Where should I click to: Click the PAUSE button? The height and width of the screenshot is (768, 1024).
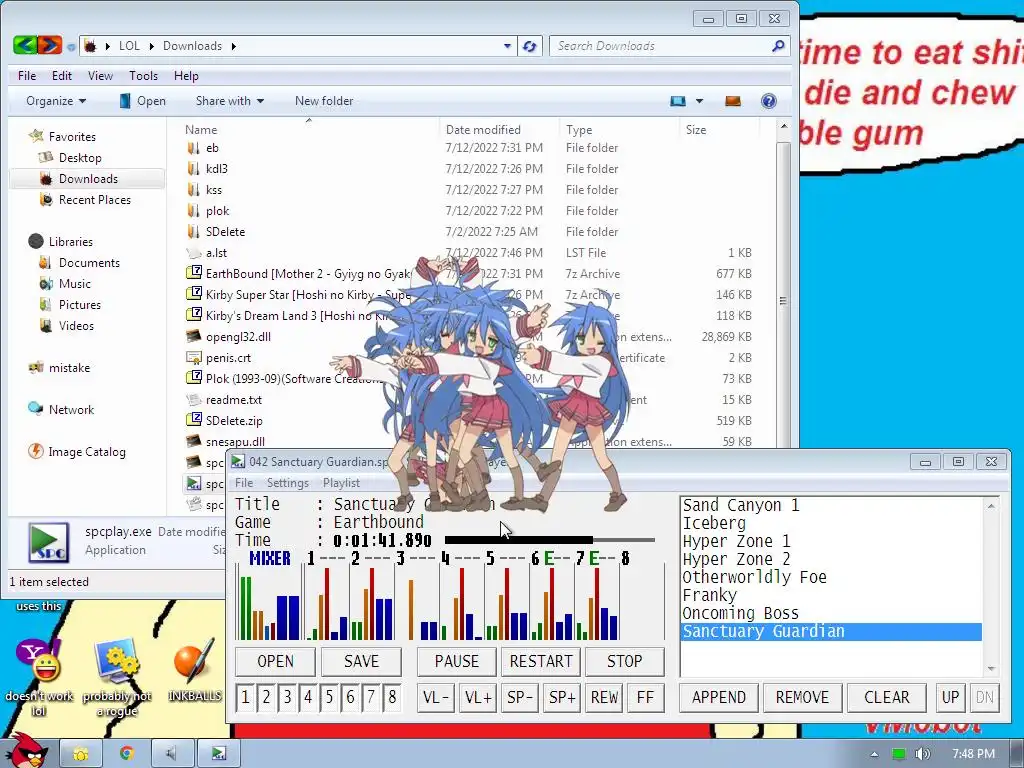(456, 662)
